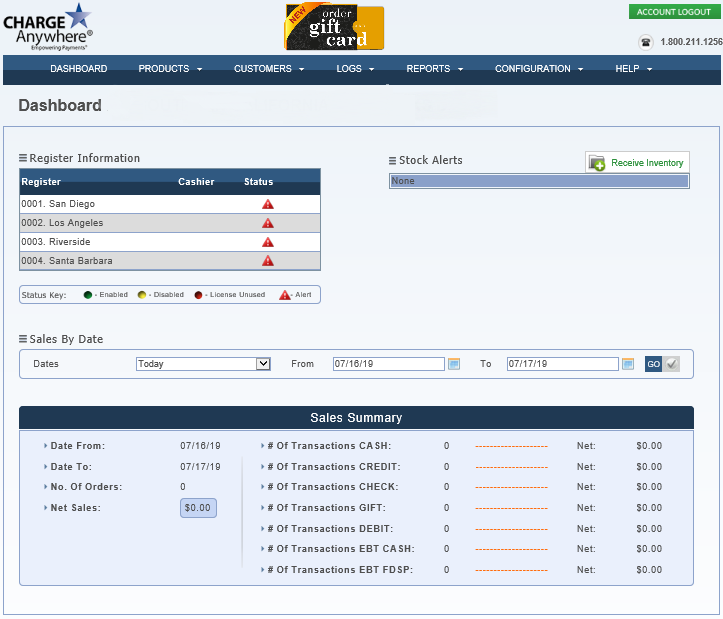This screenshot has width=723, height=619.
Task: Open the Dates dropdown showing Today
Action: coord(203,364)
